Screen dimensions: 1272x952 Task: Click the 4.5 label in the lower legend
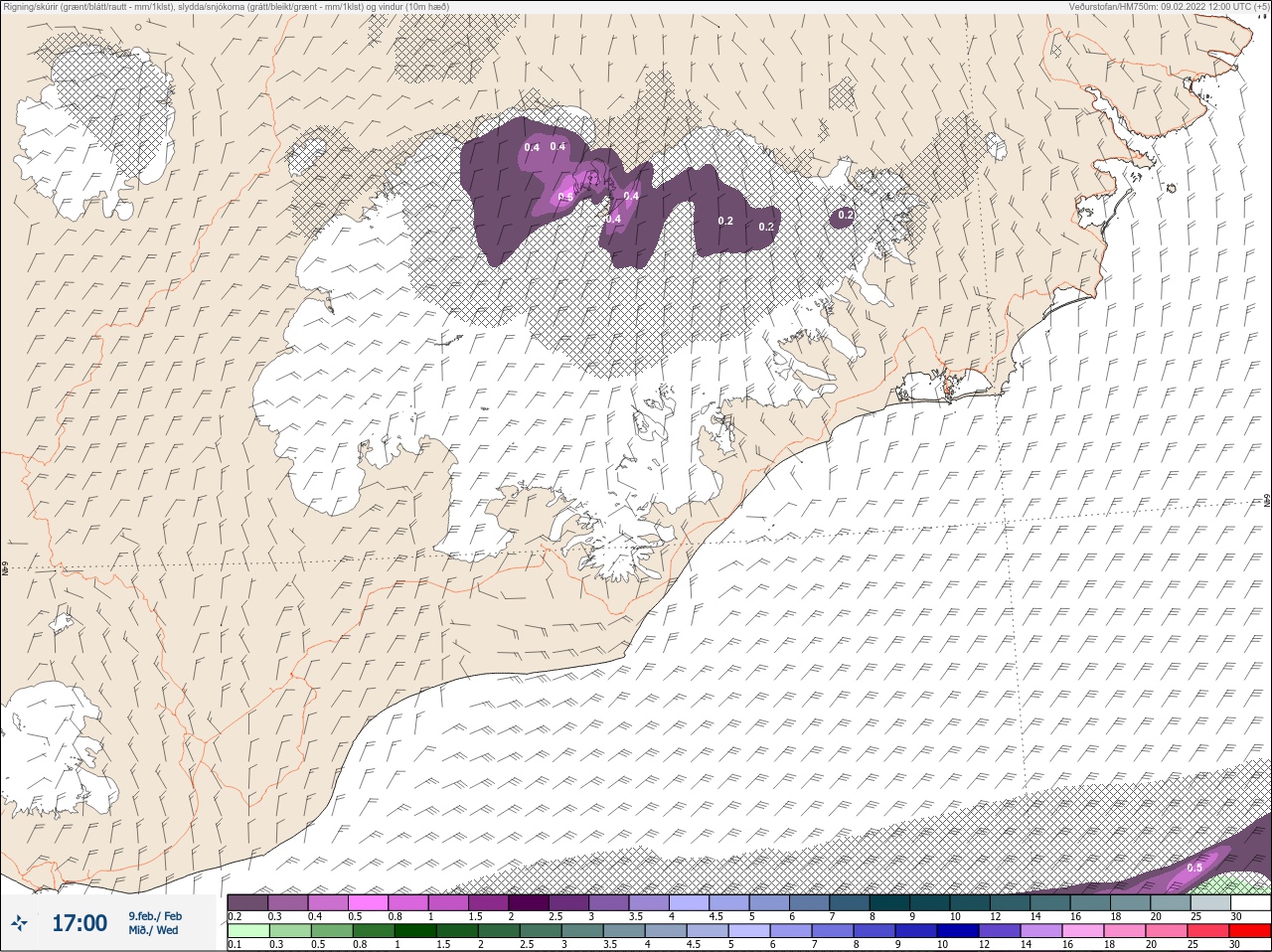[x=694, y=944]
